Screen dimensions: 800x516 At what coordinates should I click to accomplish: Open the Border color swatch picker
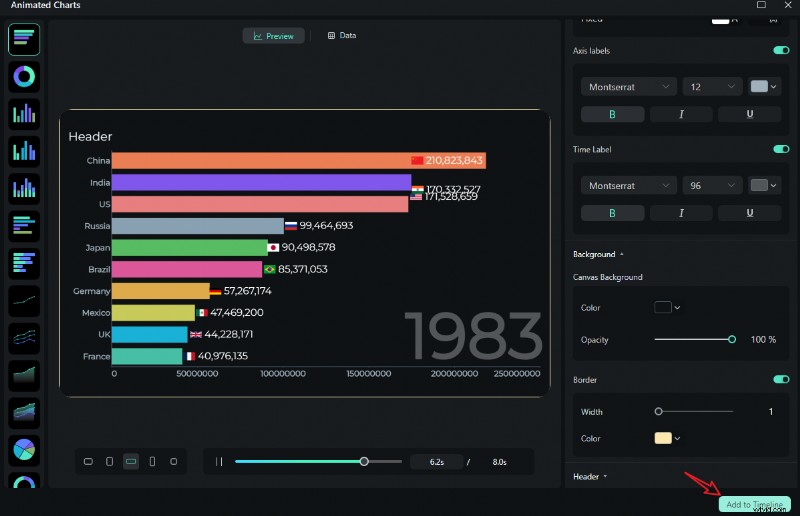point(667,438)
